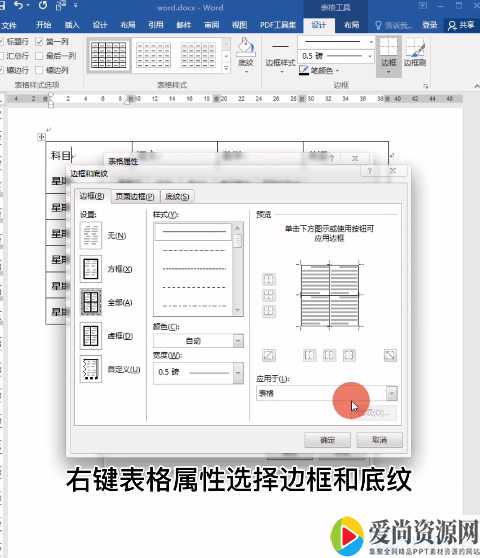Viewport: 480px width, 558px height.
Task: Select the first dashed line style
Action: pyautogui.click(x=194, y=251)
